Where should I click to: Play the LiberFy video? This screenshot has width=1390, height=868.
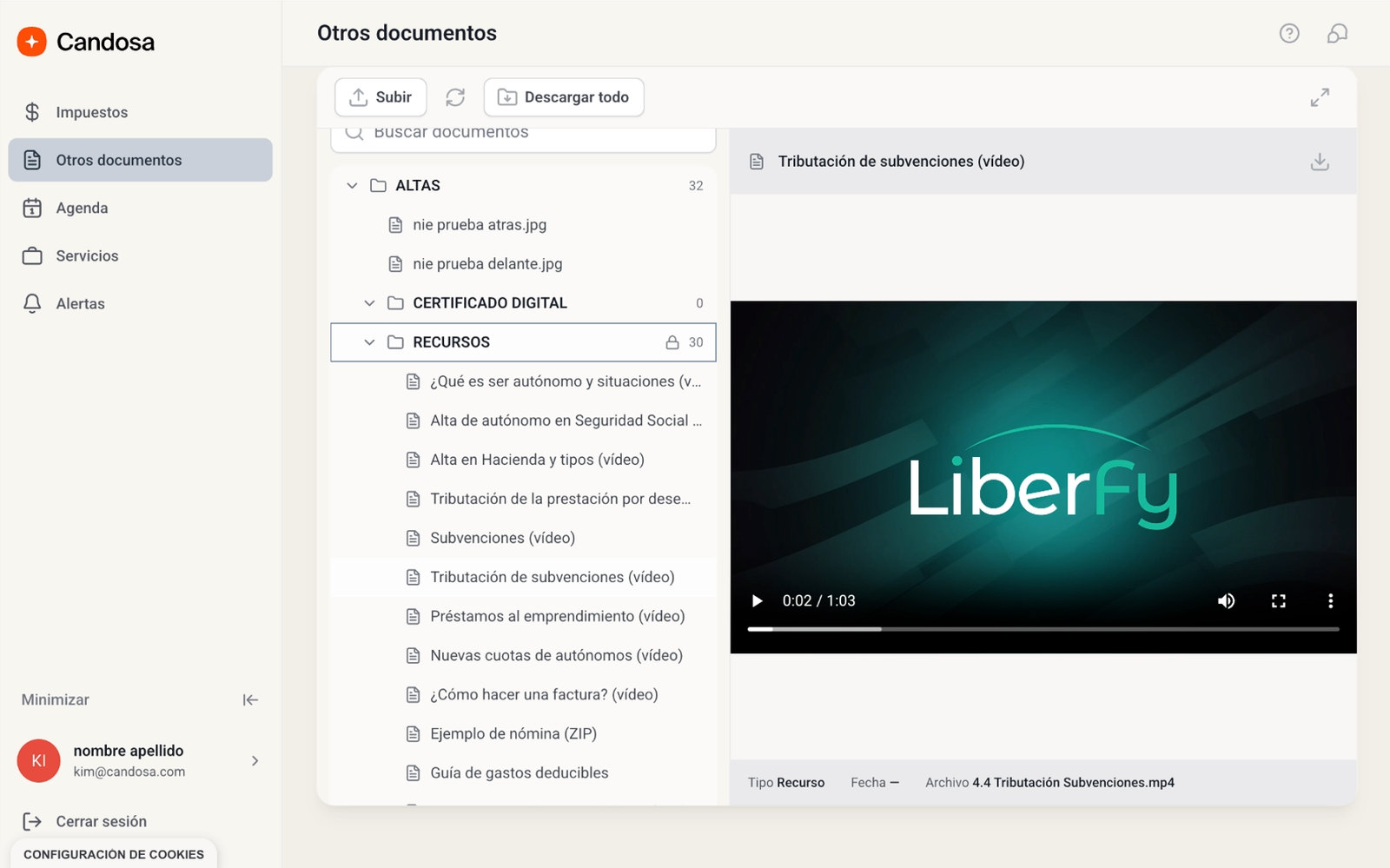(x=757, y=600)
